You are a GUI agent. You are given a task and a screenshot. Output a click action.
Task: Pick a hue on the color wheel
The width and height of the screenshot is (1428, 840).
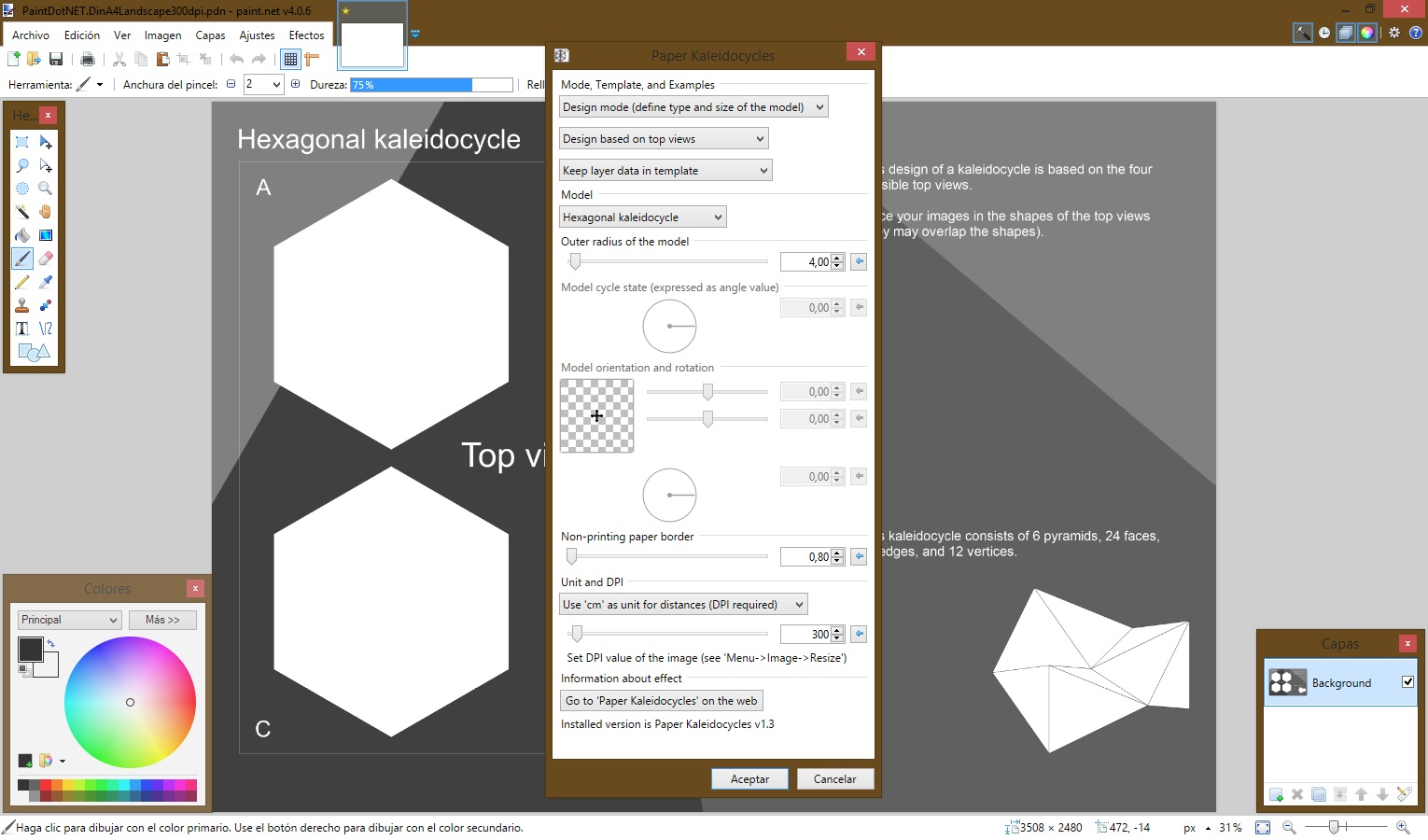click(x=130, y=702)
